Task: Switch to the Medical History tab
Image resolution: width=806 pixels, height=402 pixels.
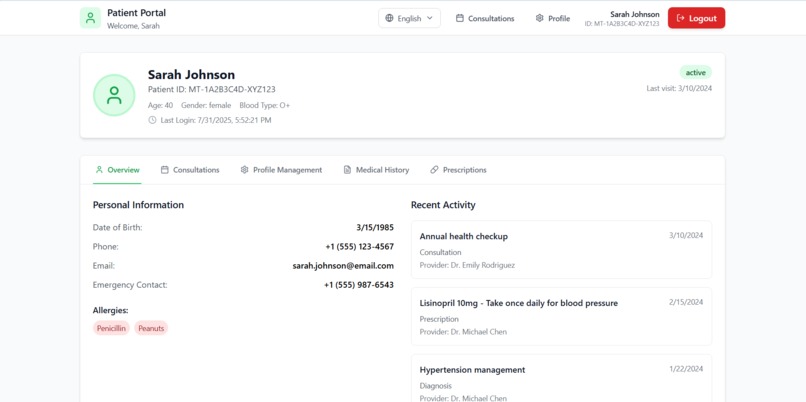Action: [376, 170]
